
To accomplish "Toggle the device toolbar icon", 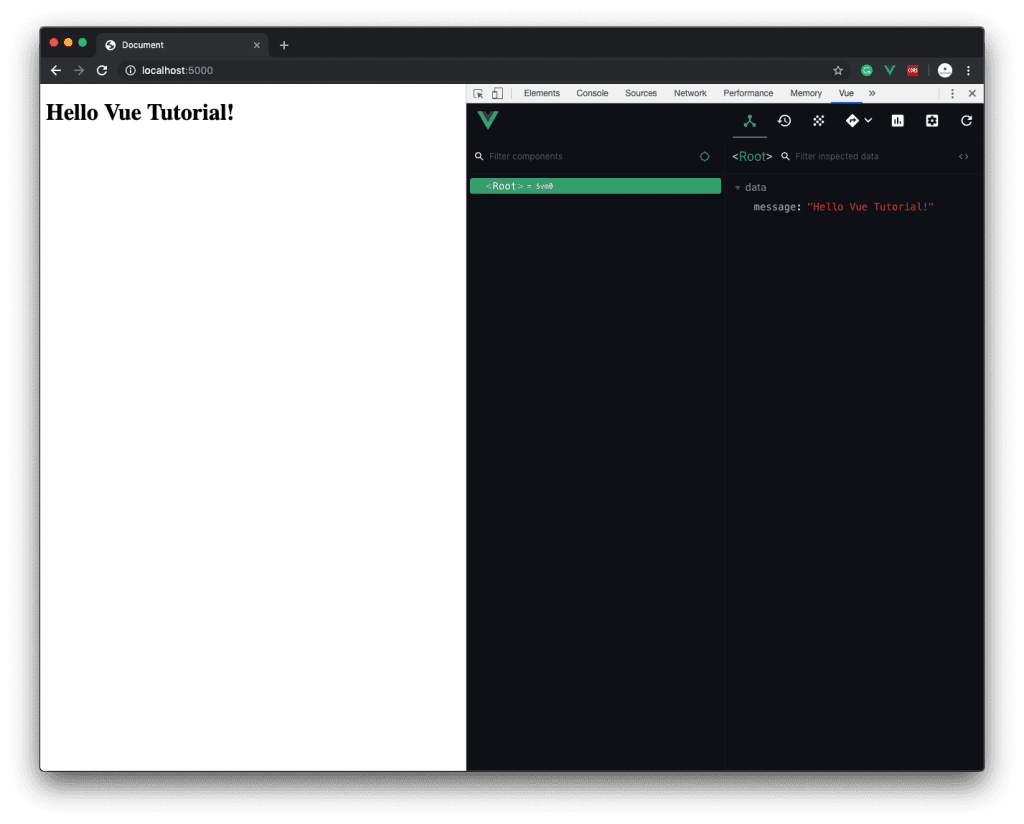I will click(498, 93).
